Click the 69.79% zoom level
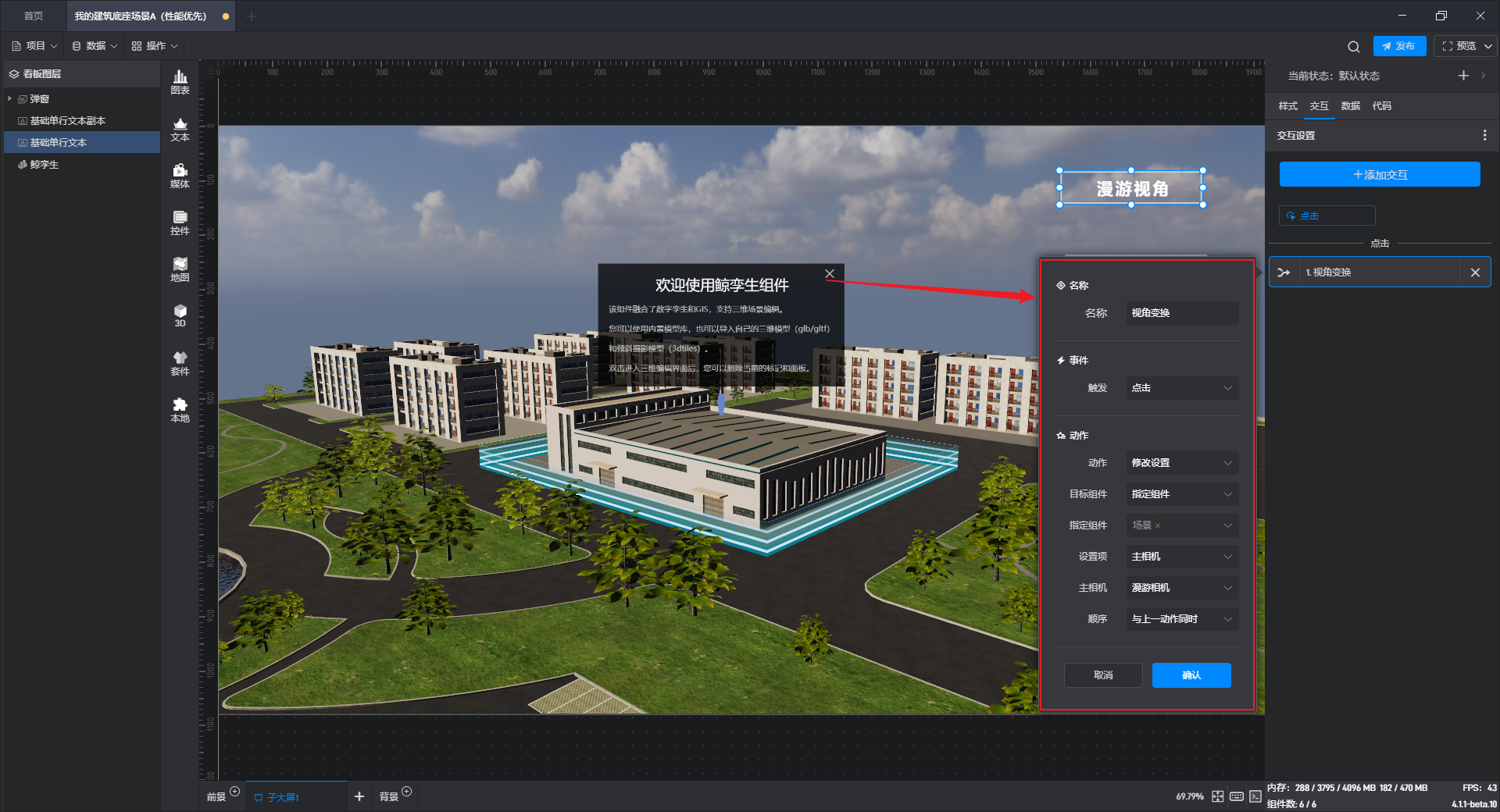The image size is (1500, 812). tap(1189, 796)
